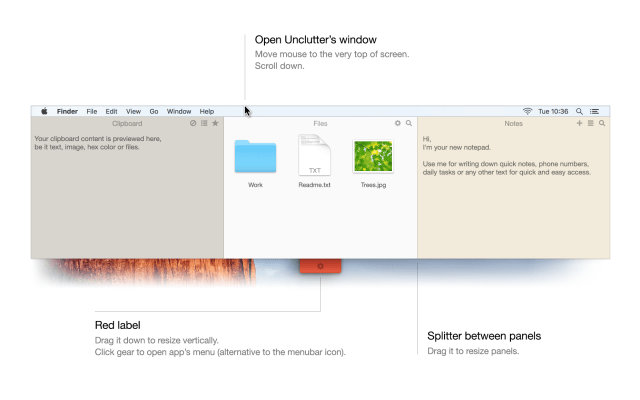Click the star favorites icon in Clipboard
Viewport: 640px width, 400px height.
point(215,123)
